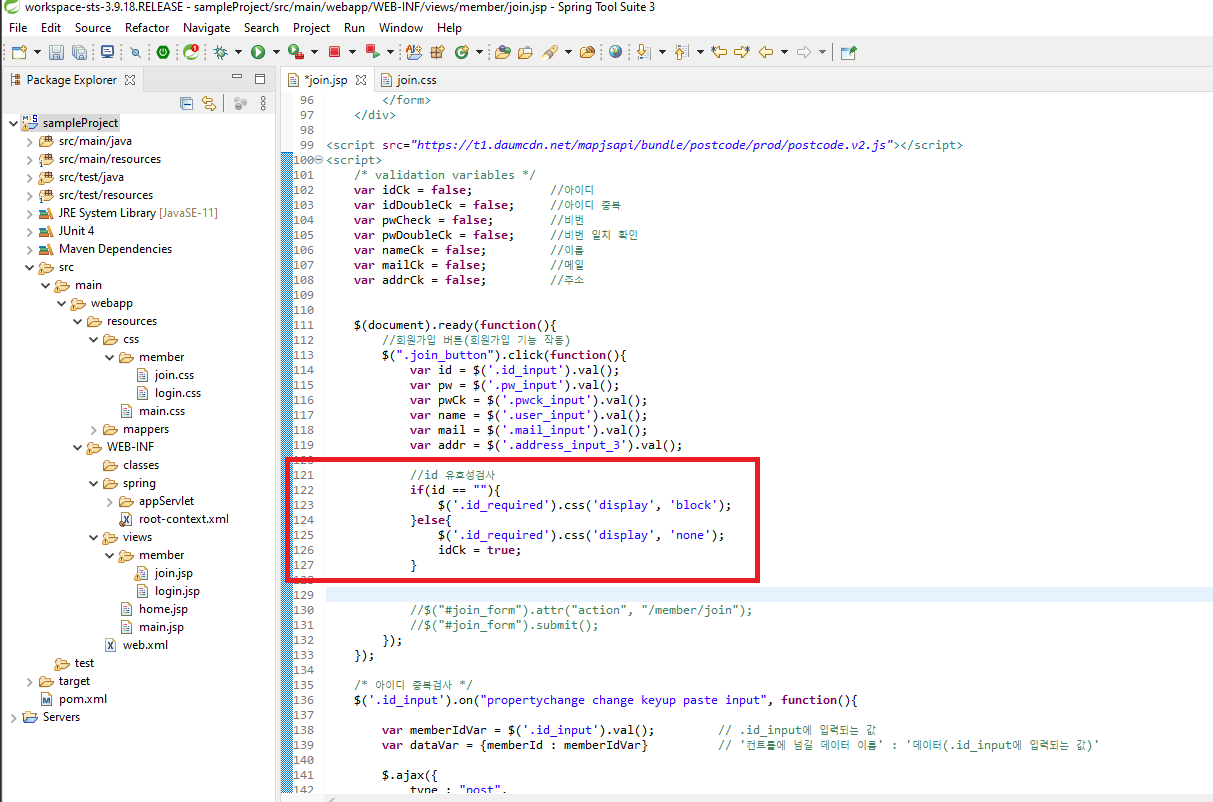The height and width of the screenshot is (802, 1213).
Task: Expand the appServlet folder
Action: click(x=109, y=501)
